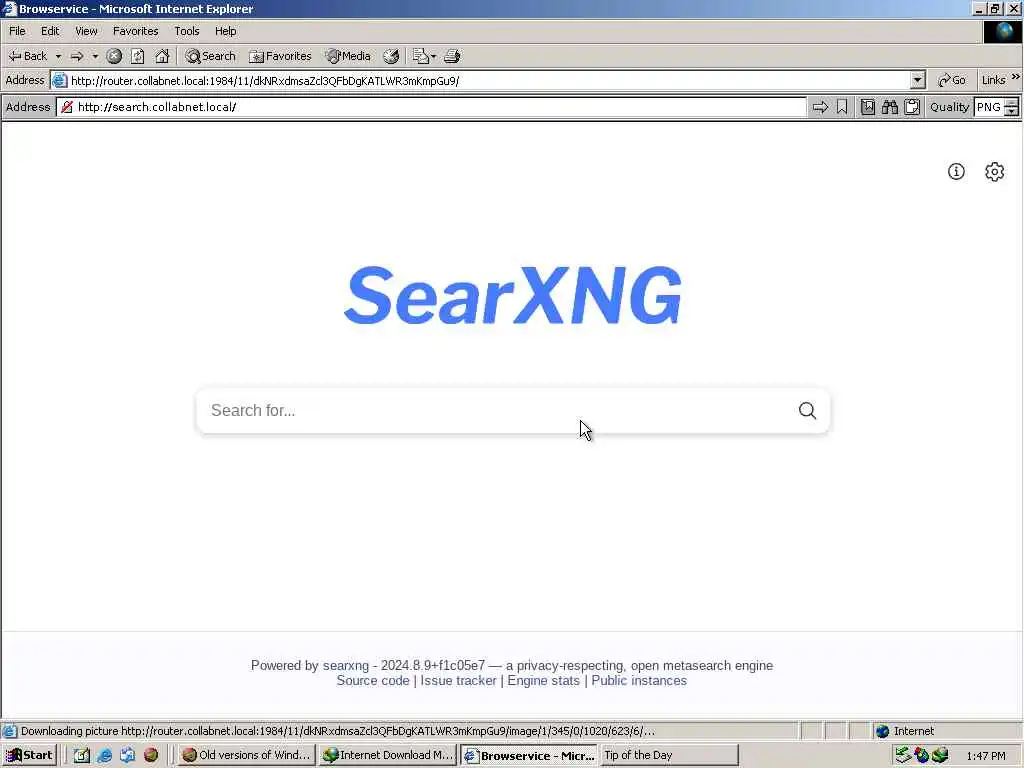Image resolution: width=1024 pixels, height=768 pixels.
Task: Switch to Internet Download Manager taskbar window
Action: pyautogui.click(x=388, y=755)
